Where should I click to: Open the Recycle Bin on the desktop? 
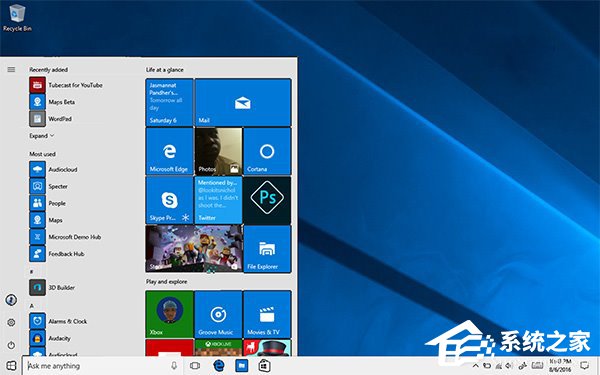(17, 18)
